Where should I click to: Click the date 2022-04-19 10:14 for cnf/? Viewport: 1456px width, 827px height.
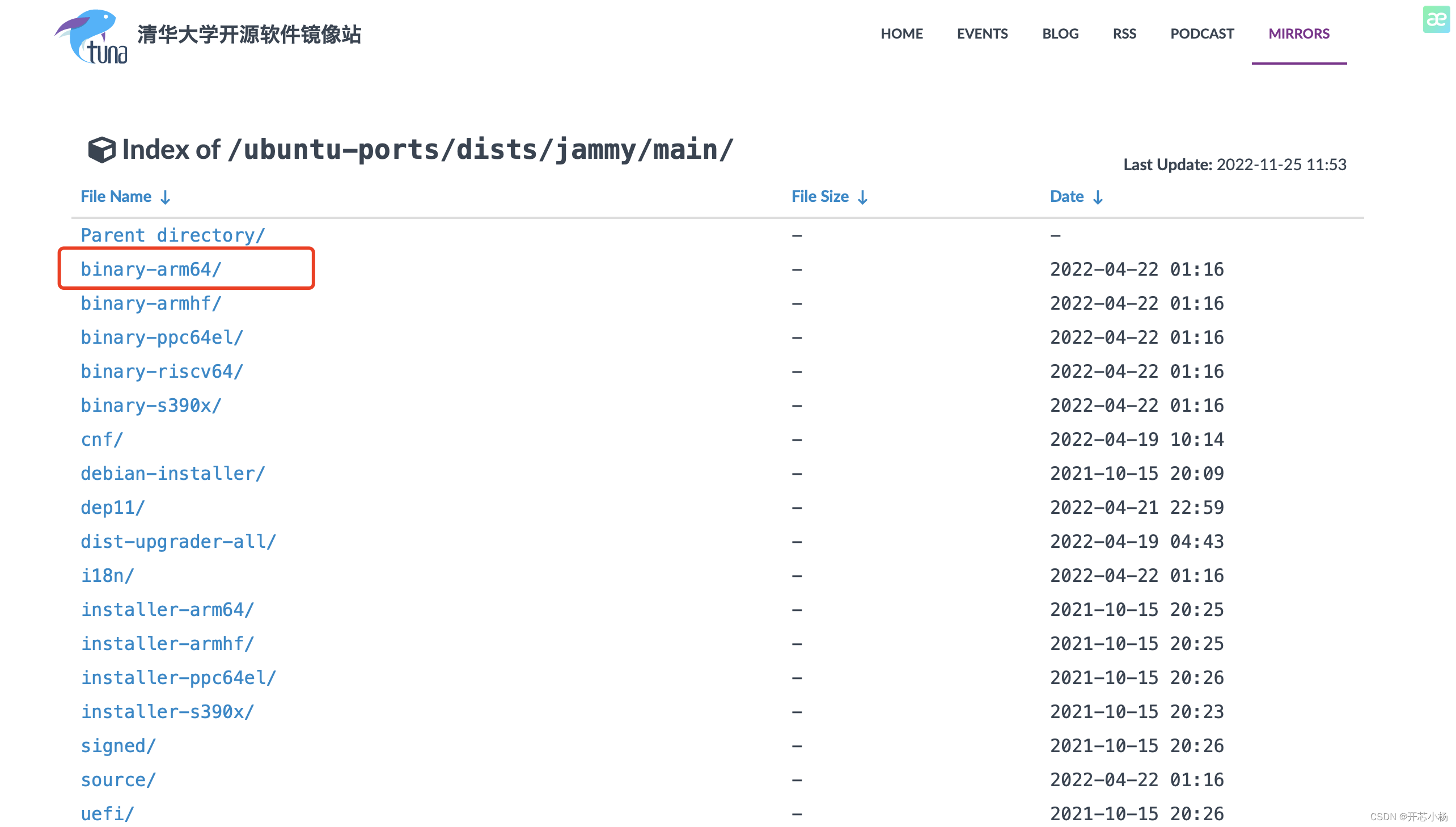coord(1137,440)
